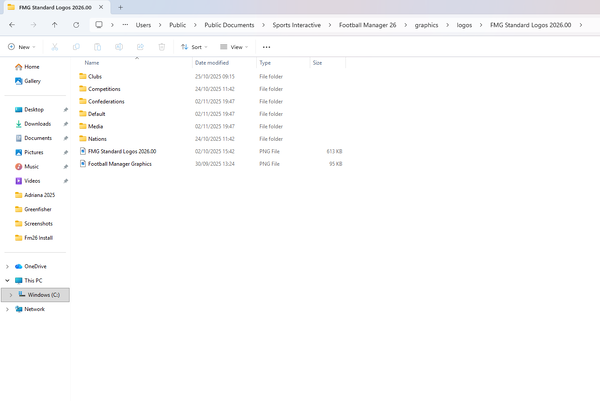Open the See more options menu
This screenshot has height=401, width=600.
266,47
